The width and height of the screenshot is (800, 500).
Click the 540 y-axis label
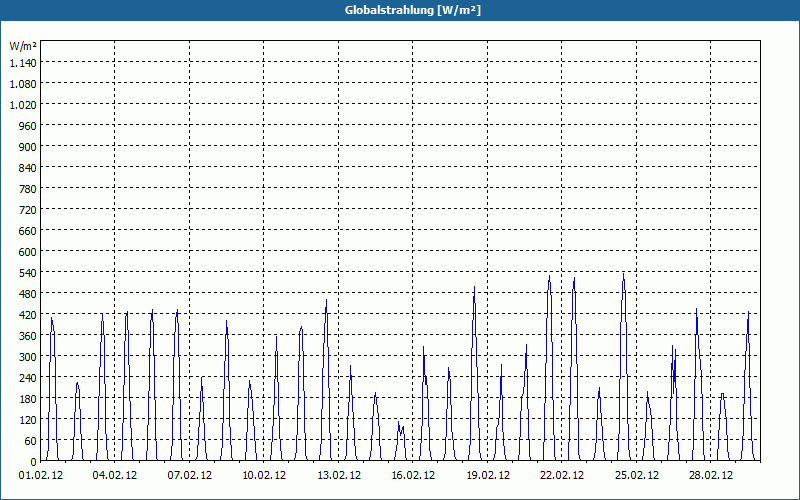click(x=29, y=272)
